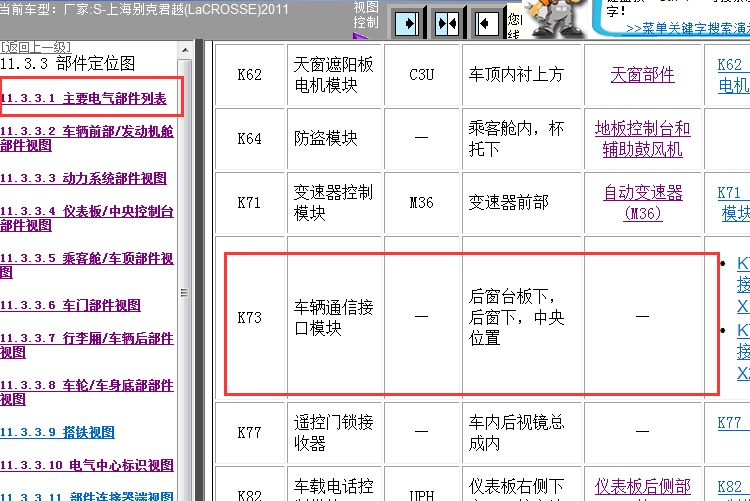Select the 变速器前部 location cell

521,202
